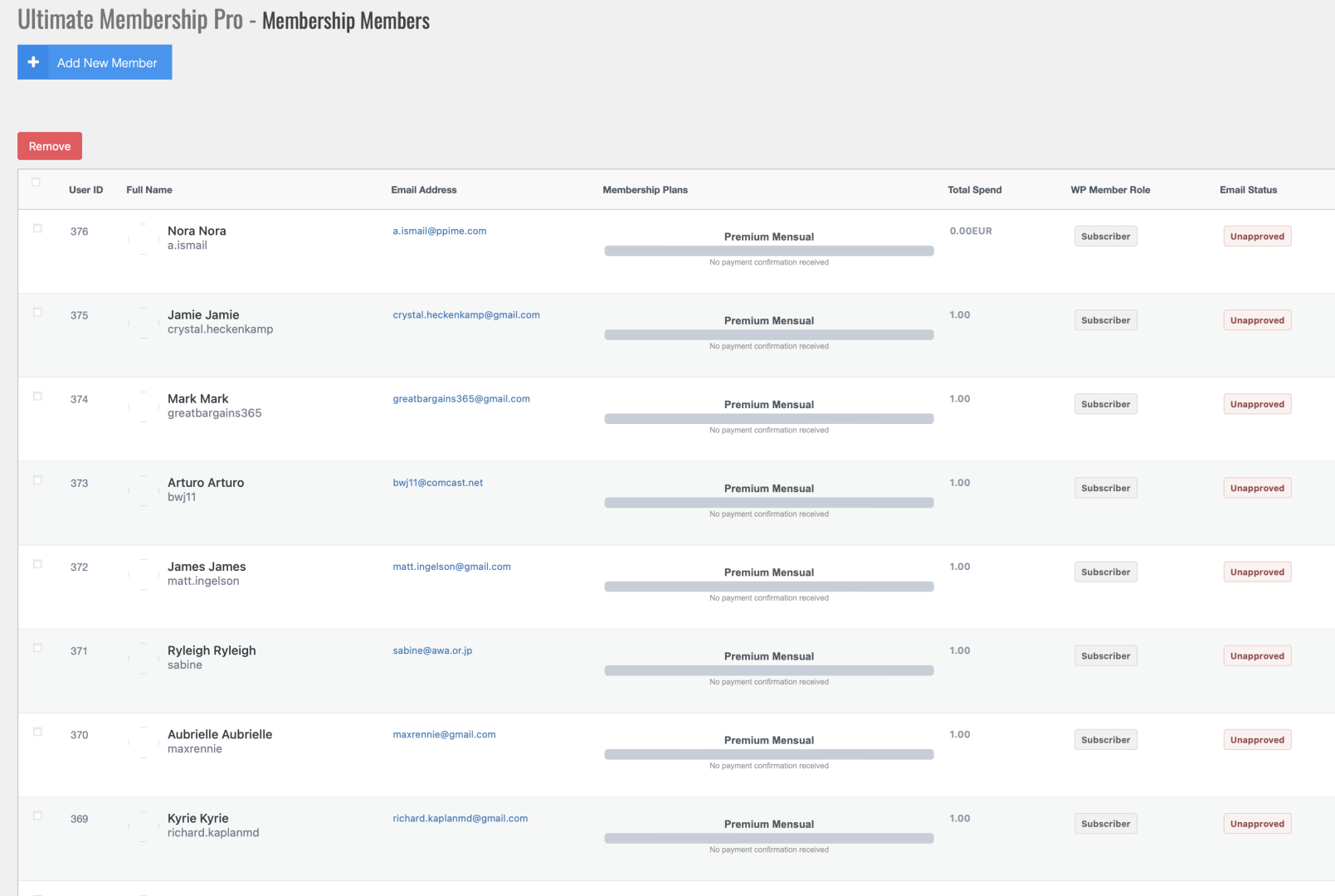Click the Subscriber role badge for Kyrie Kyrie
This screenshot has width=1335, height=896.
(1106, 823)
